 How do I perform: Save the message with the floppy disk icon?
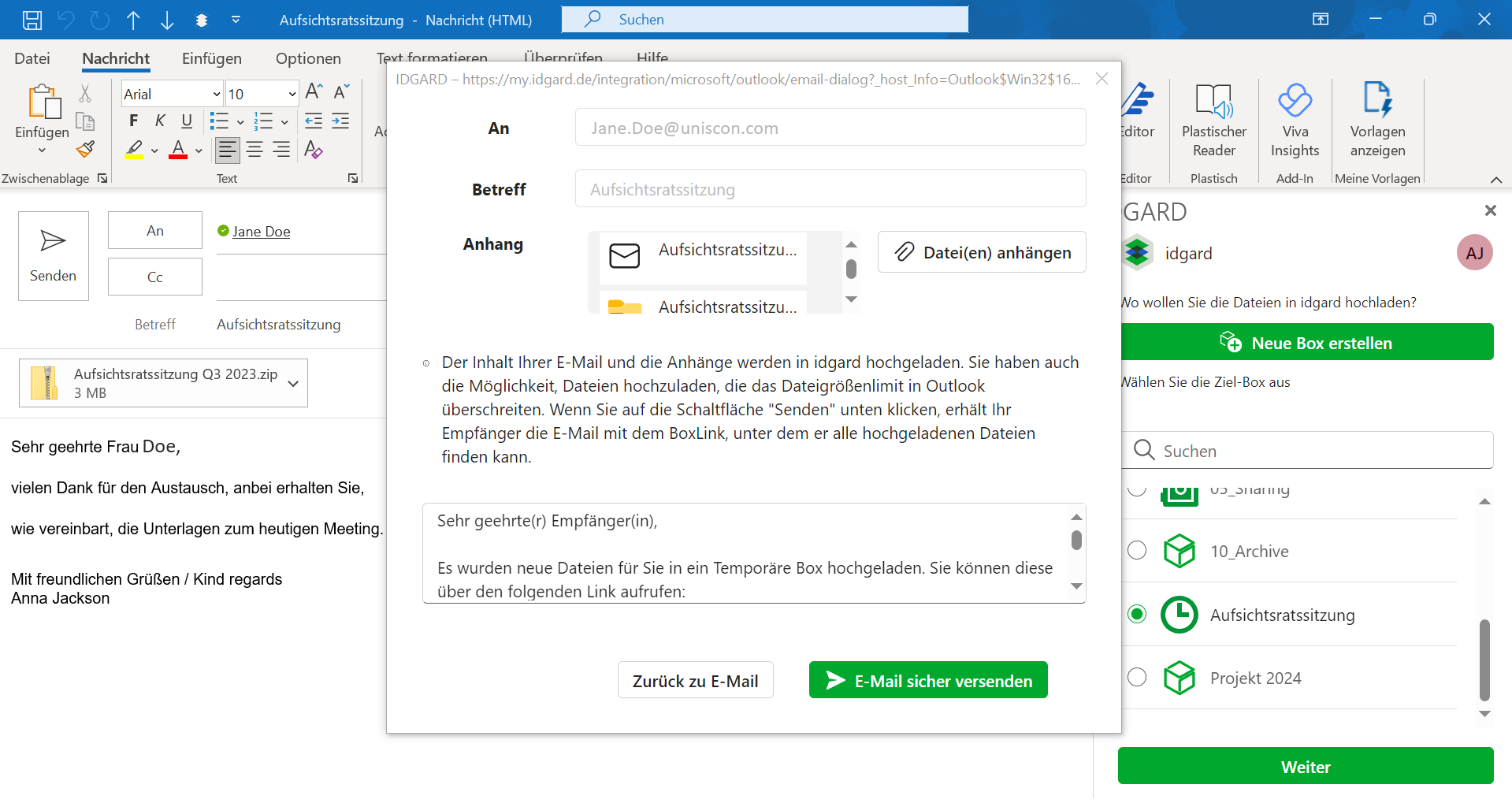(x=32, y=20)
